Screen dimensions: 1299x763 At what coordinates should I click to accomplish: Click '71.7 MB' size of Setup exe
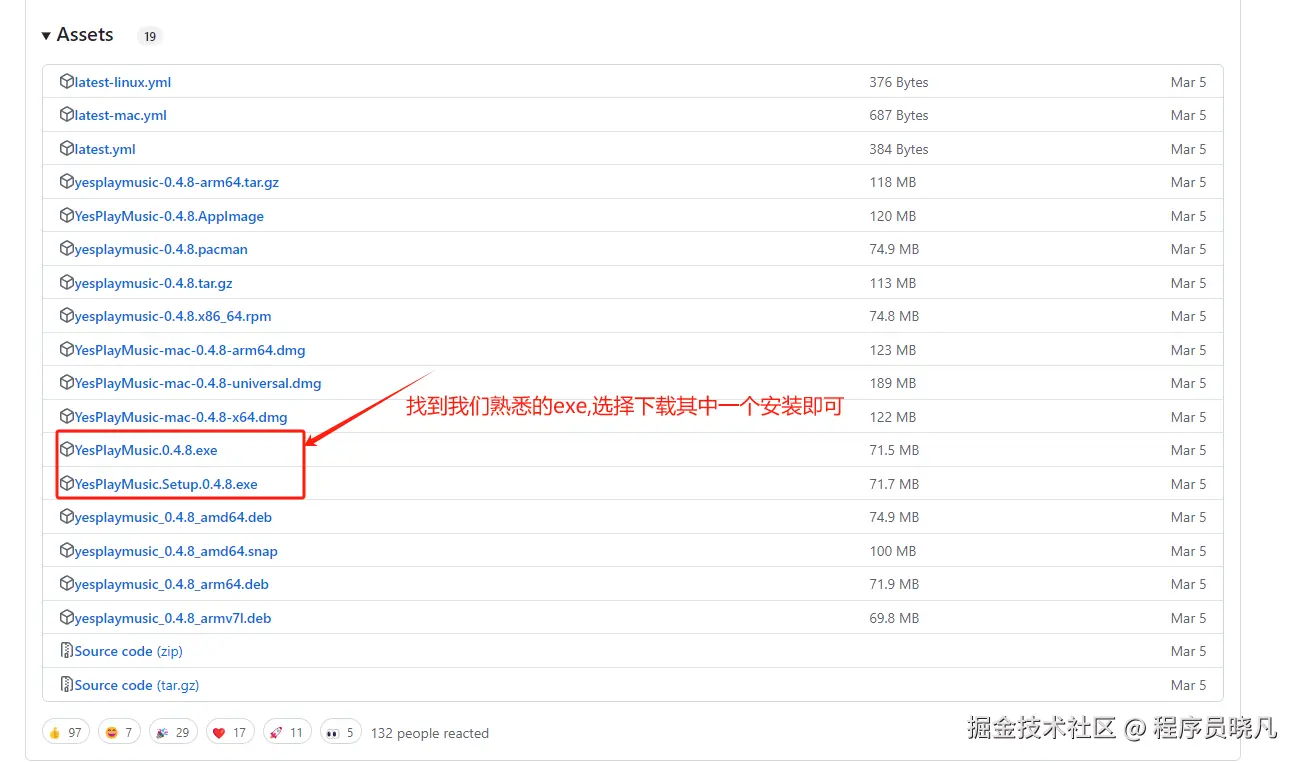tap(894, 484)
